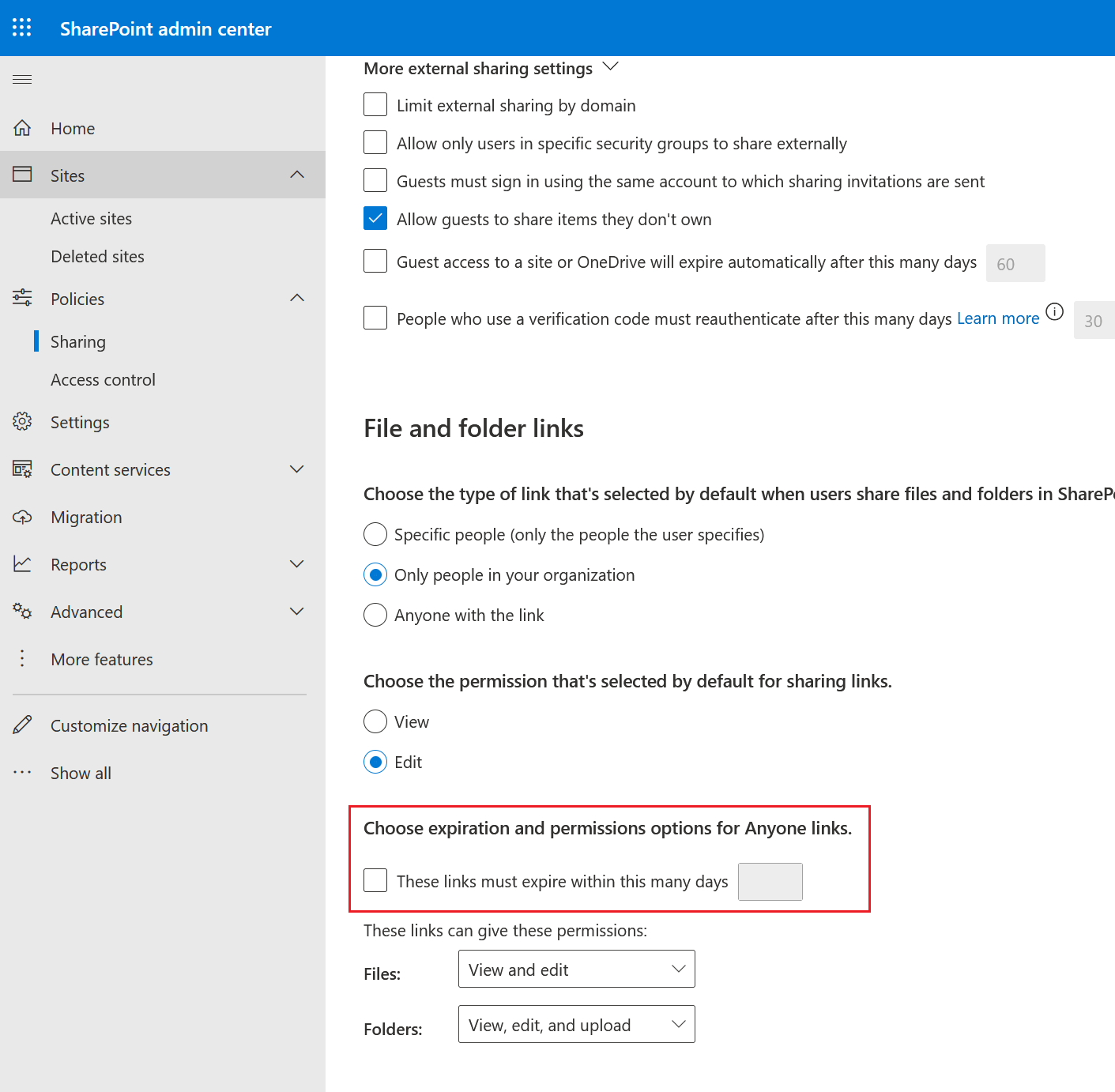1115x1092 pixels.
Task: Select Specific people link type
Action: (x=375, y=534)
